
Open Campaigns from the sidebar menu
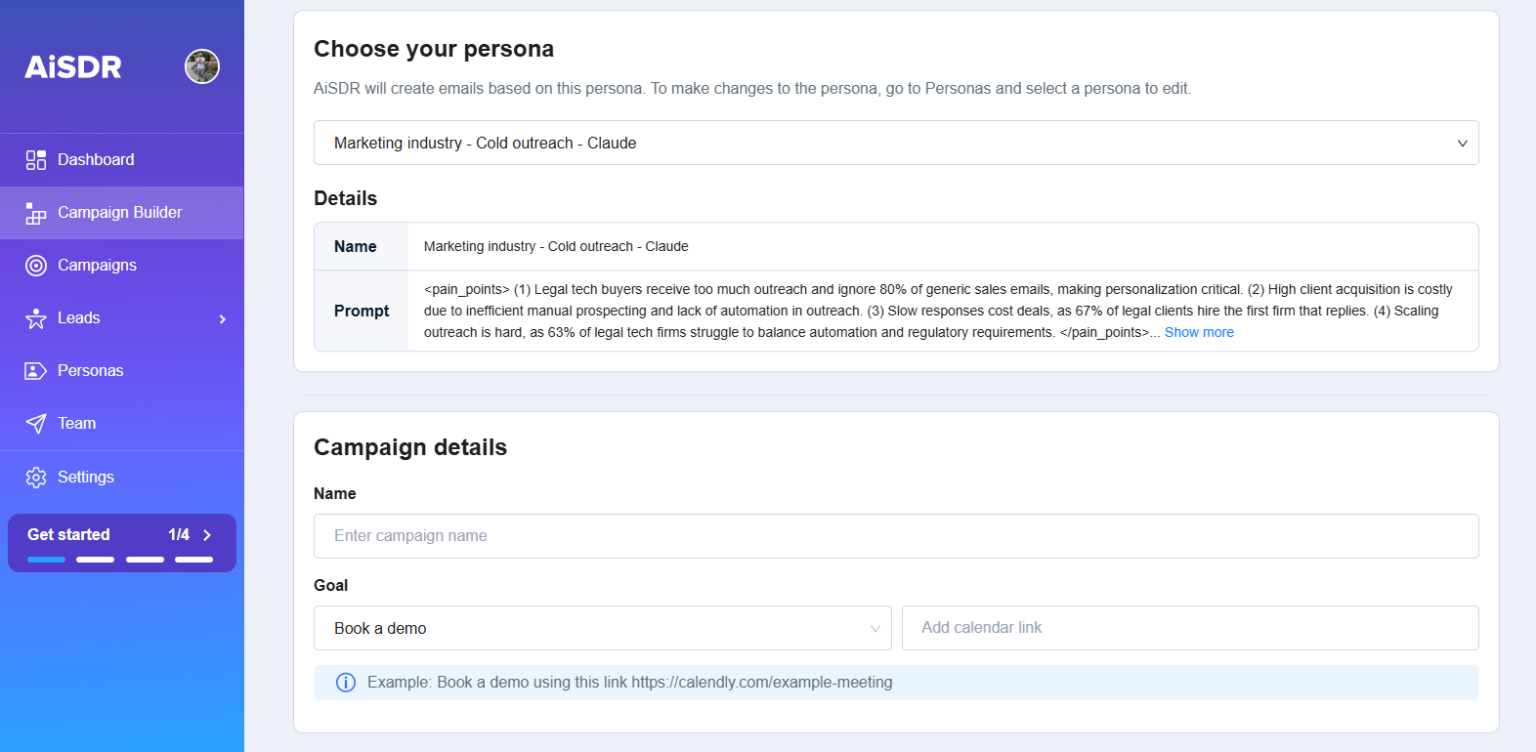(x=97, y=266)
